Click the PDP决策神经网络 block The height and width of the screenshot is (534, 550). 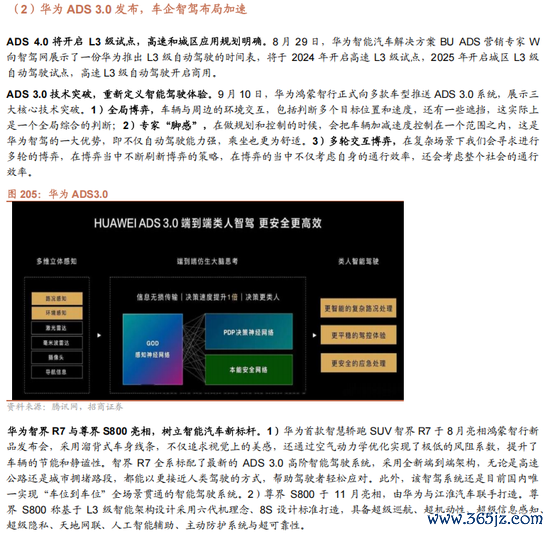[249, 332]
